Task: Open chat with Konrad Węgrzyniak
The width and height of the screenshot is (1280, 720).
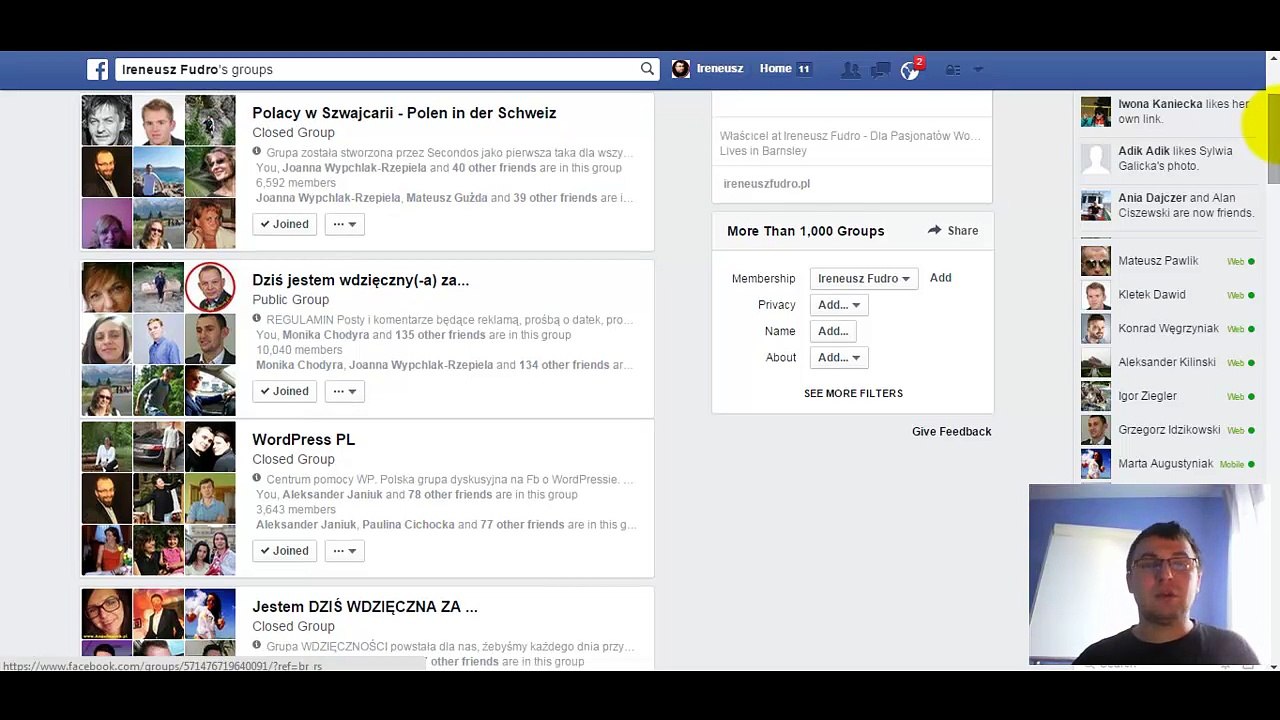Action: (x=1168, y=329)
